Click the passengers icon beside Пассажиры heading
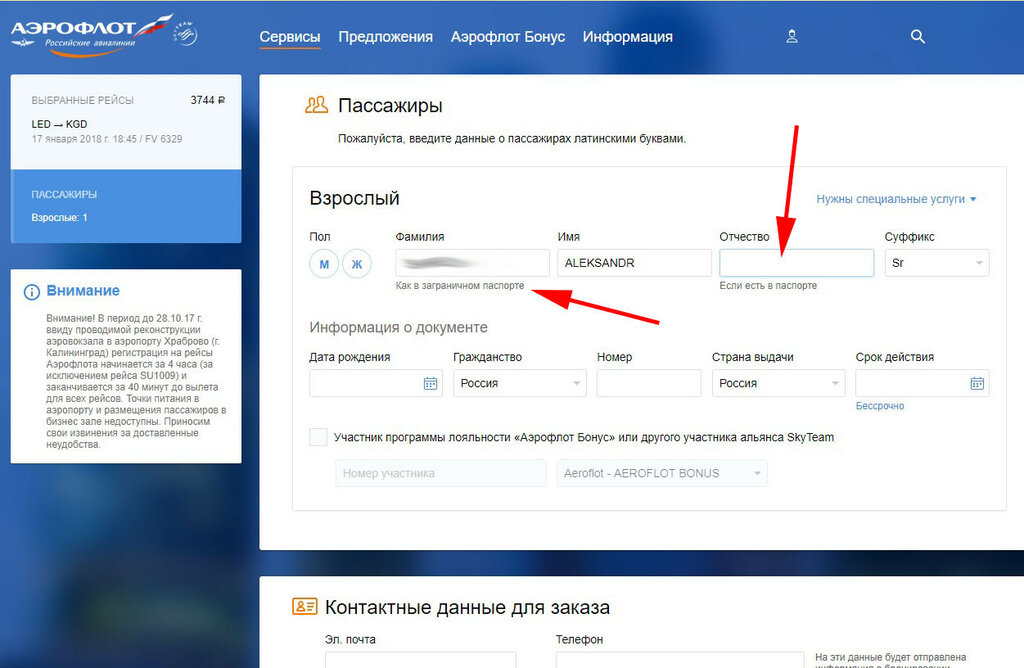 pyautogui.click(x=317, y=105)
